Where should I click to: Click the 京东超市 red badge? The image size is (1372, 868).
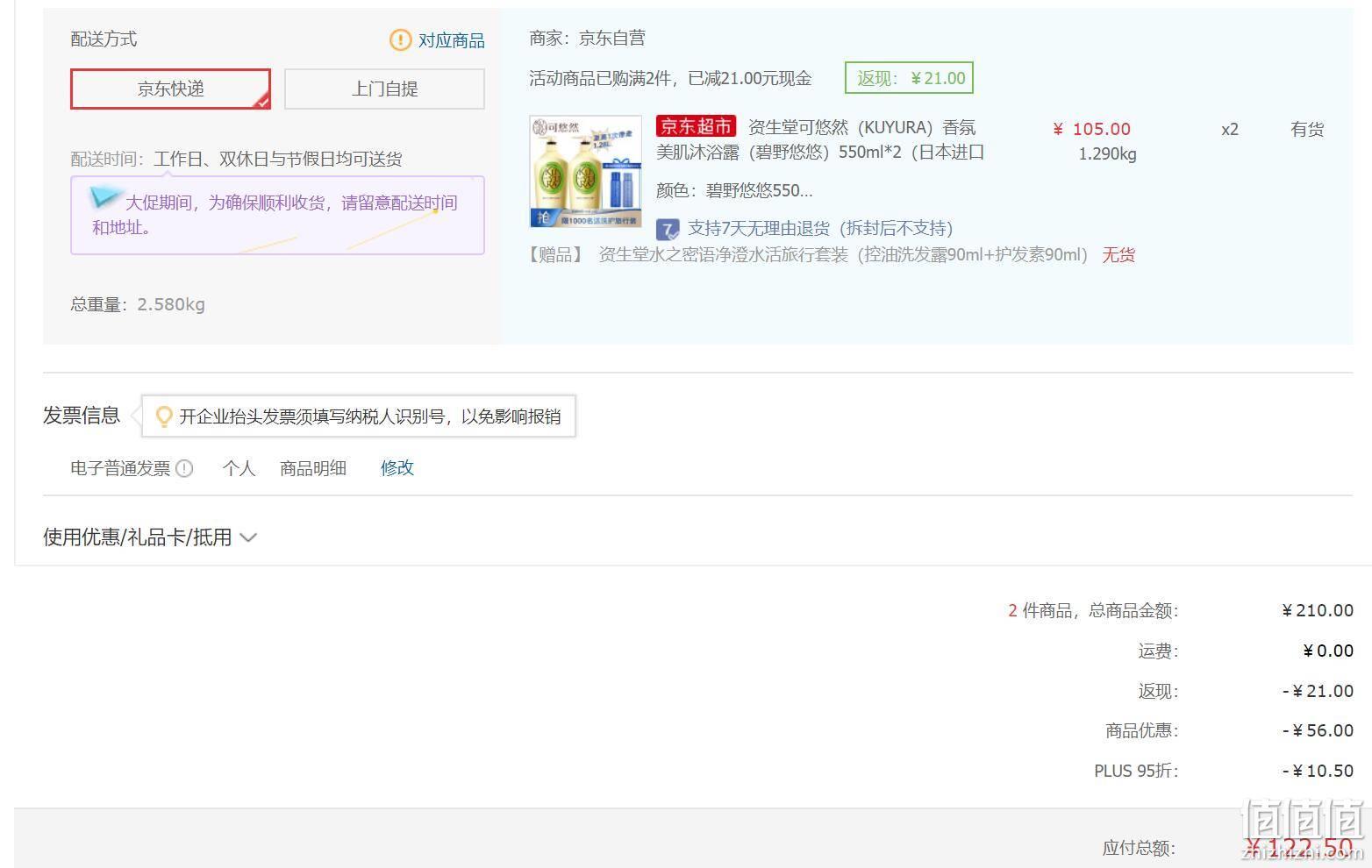coord(697,126)
